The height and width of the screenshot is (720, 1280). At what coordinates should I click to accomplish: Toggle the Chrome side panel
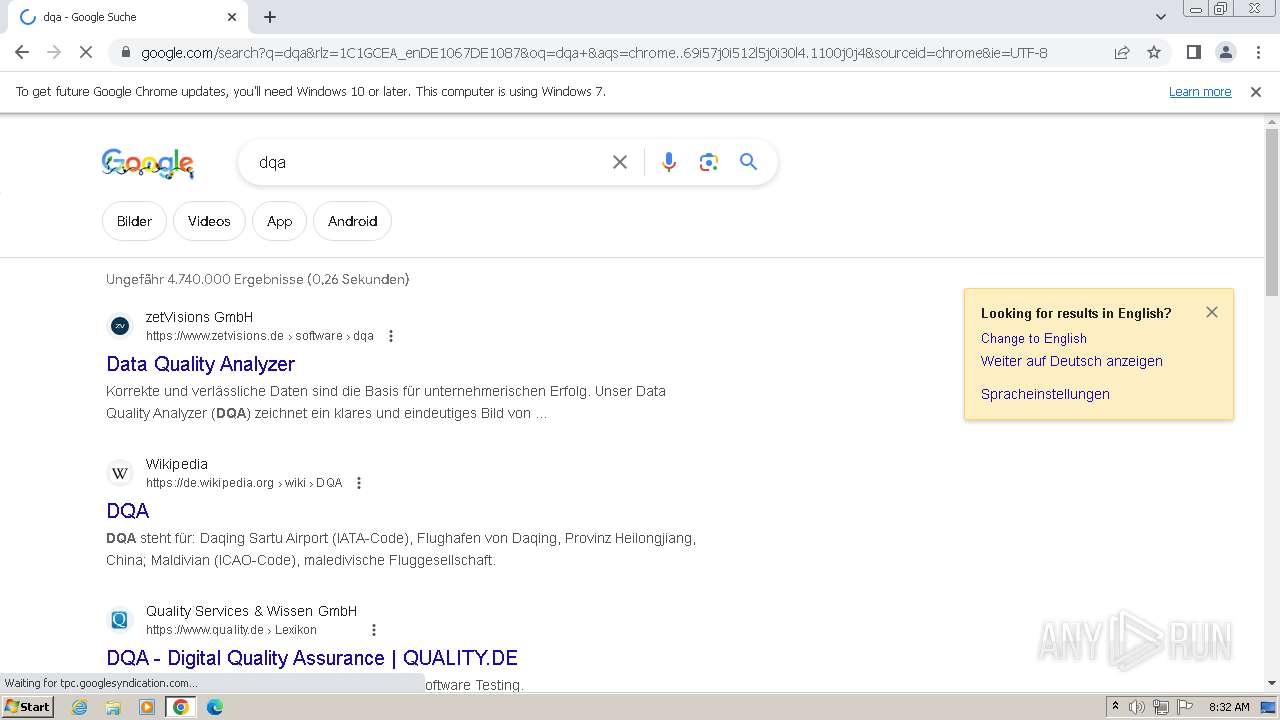(1193, 53)
